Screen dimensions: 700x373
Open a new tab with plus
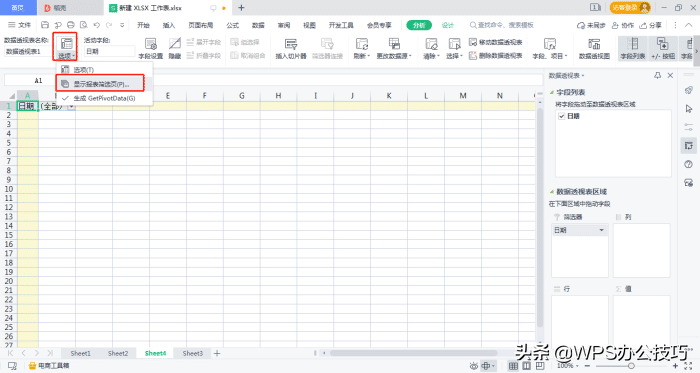[x=241, y=8]
